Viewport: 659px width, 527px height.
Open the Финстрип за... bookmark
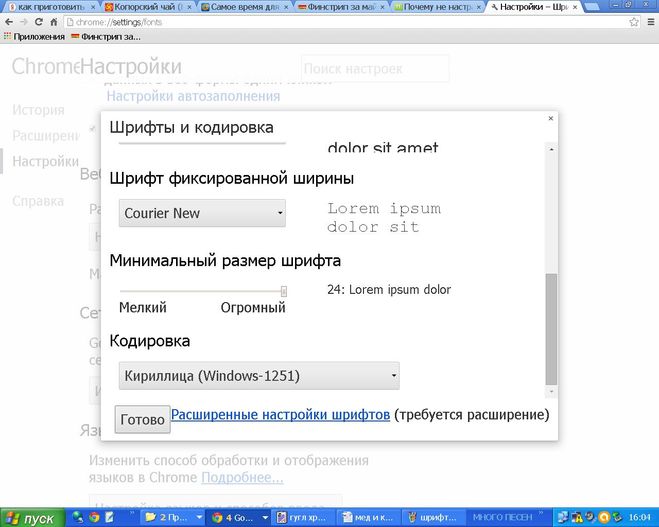point(106,37)
